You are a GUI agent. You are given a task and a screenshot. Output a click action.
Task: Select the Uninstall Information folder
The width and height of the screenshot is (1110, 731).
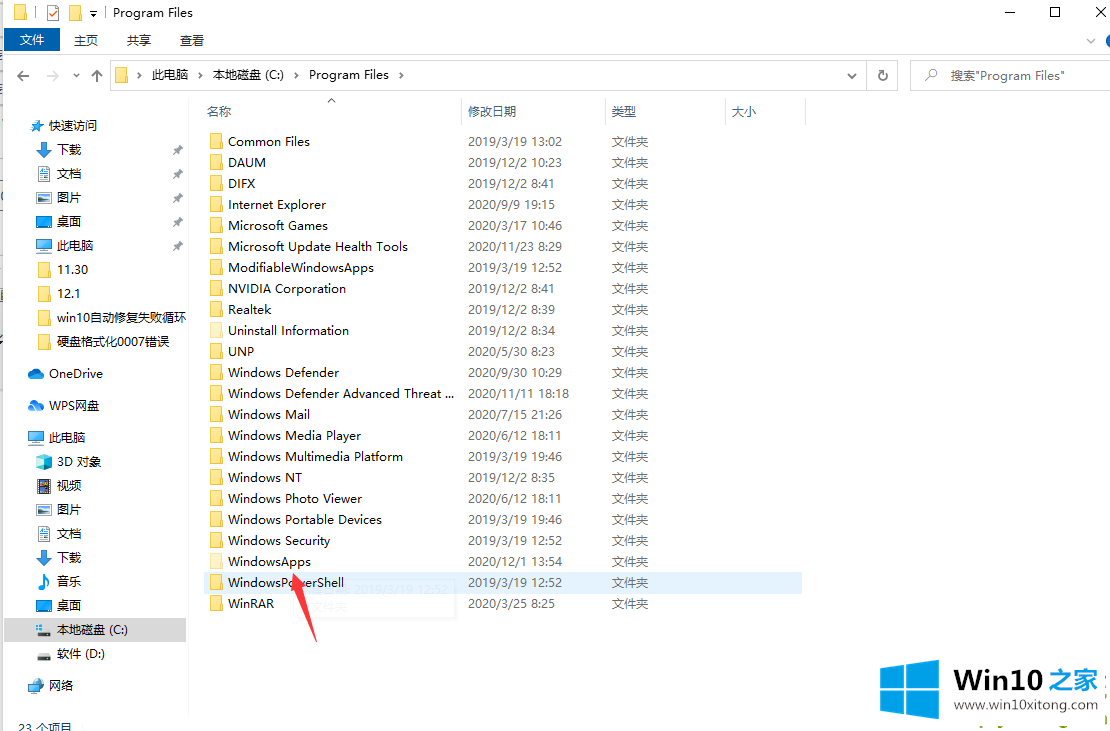pyautogui.click(x=288, y=331)
